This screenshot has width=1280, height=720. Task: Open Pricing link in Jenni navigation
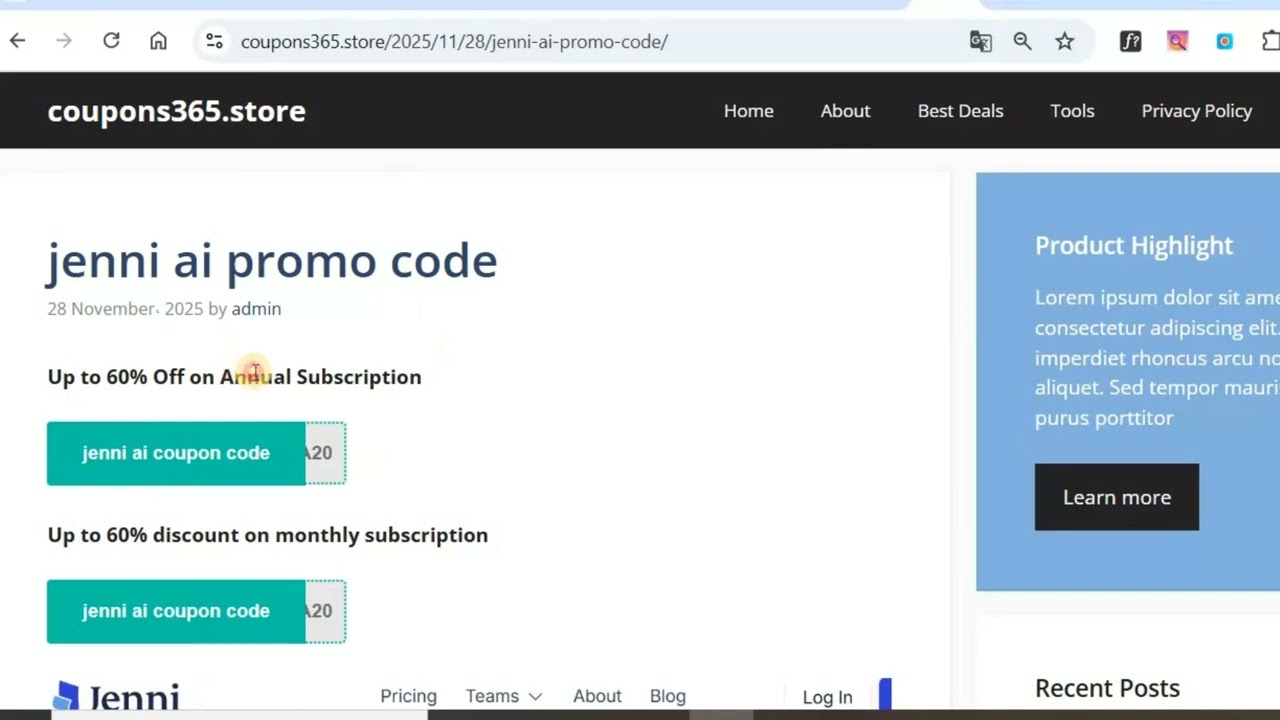point(408,696)
